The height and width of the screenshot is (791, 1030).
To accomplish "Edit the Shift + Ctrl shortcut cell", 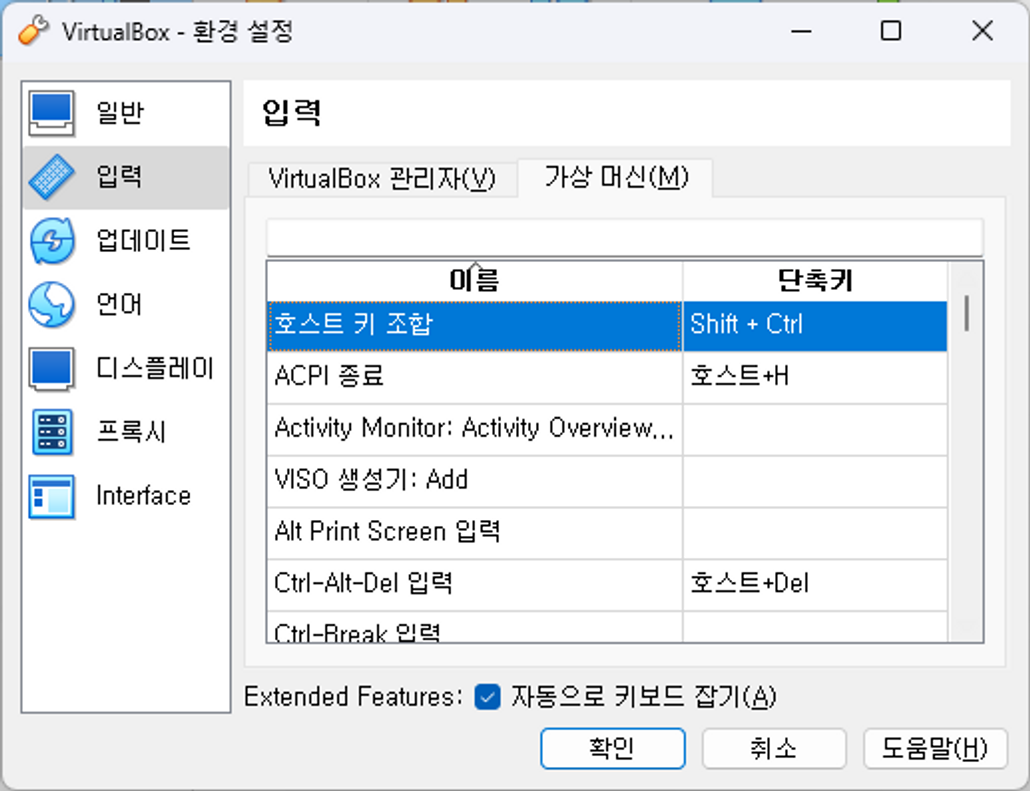I will pos(815,326).
